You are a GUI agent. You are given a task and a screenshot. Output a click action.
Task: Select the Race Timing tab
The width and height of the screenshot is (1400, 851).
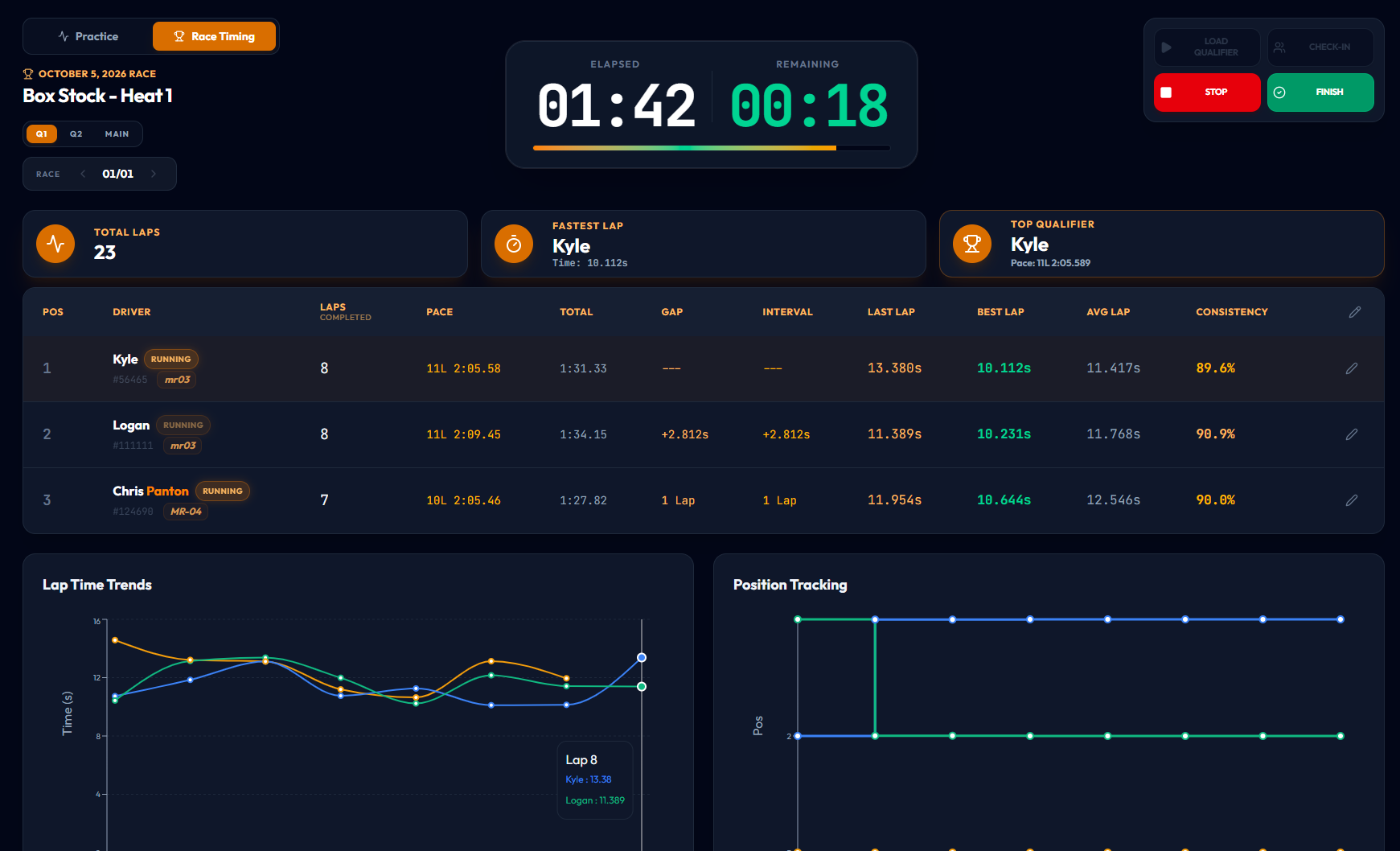click(x=214, y=36)
